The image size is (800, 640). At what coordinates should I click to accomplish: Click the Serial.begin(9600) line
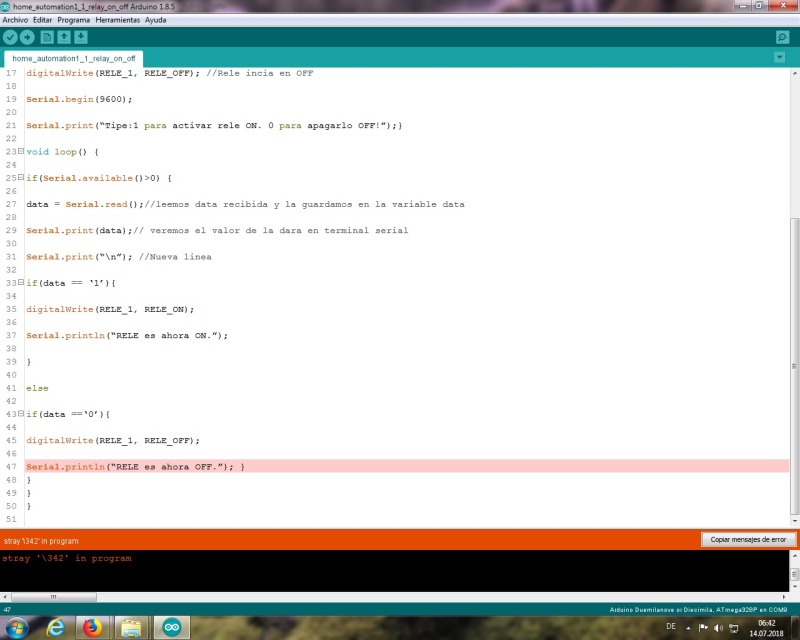coord(79,99)
